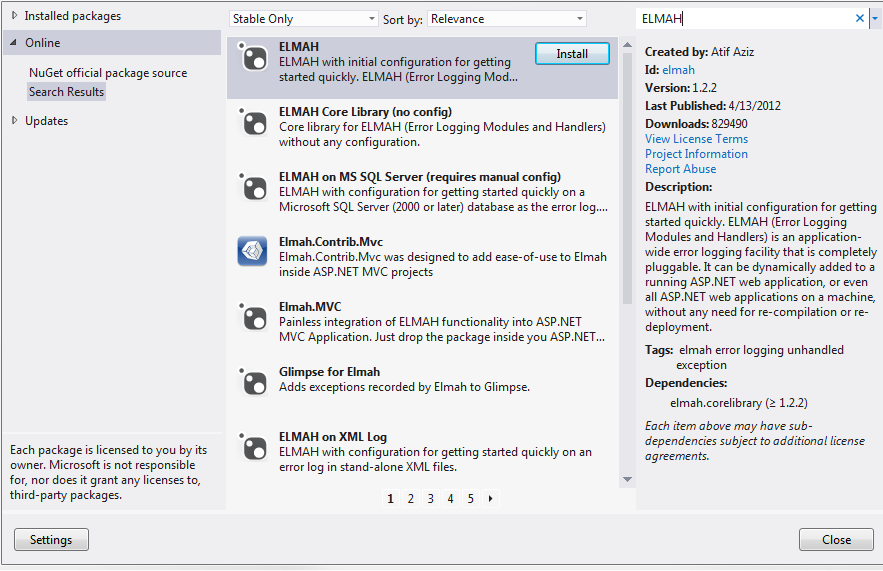Viewport: 883px width, 571px height.
Task: Click the ELMAH on MS SQL Server icon
Action: coord(252,187)
